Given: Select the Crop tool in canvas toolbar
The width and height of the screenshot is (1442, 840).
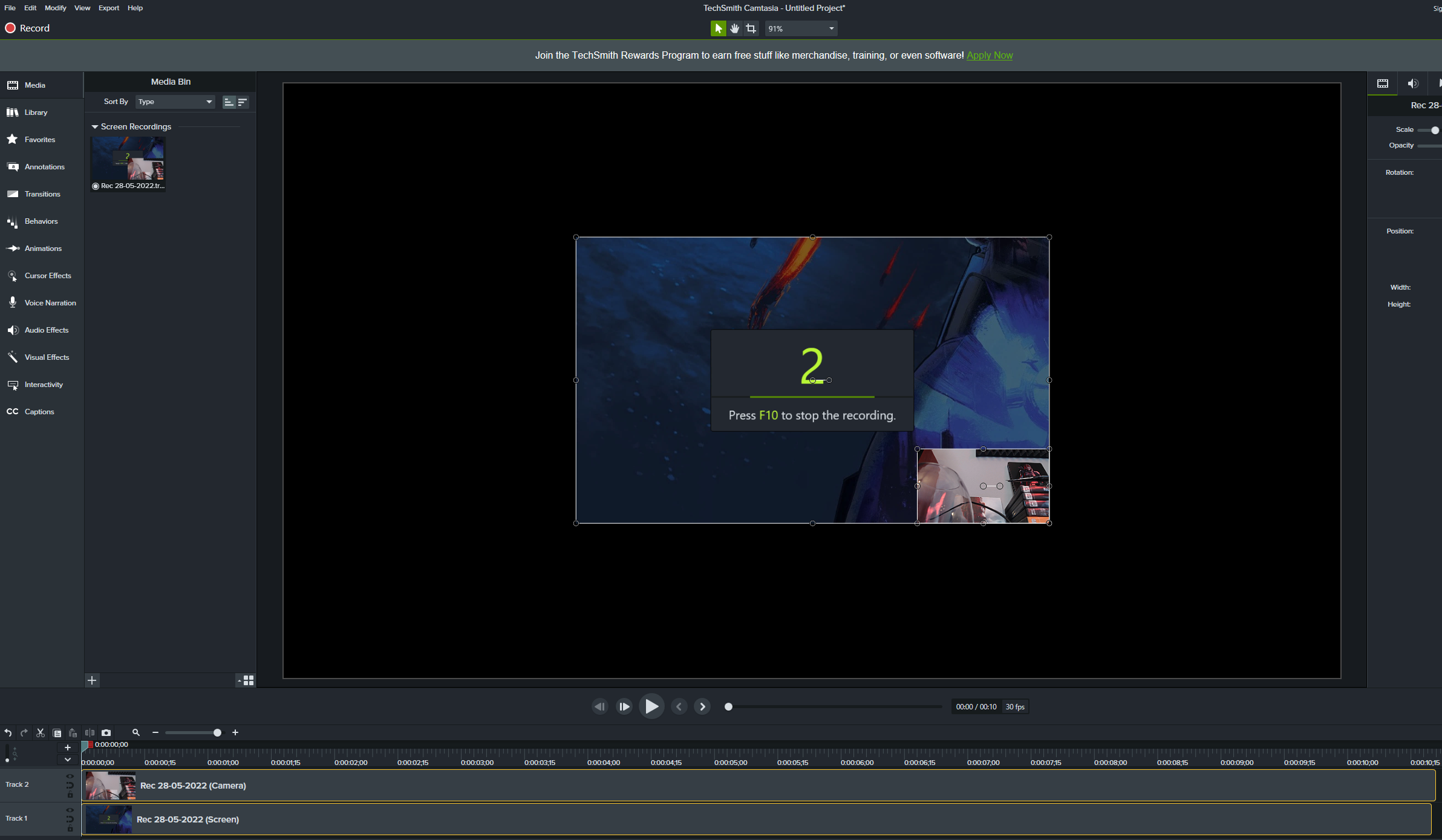Looking at the screenshot, I should click(751, 28).
